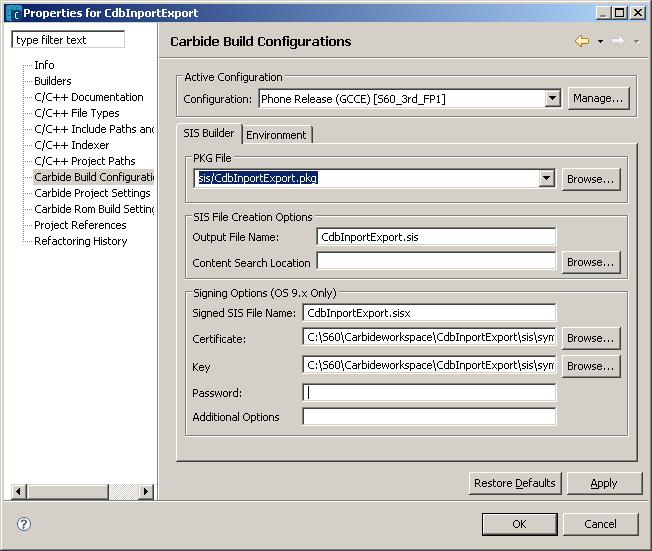
Task: Click the Cancel button
Action: (x=600, y=524)
